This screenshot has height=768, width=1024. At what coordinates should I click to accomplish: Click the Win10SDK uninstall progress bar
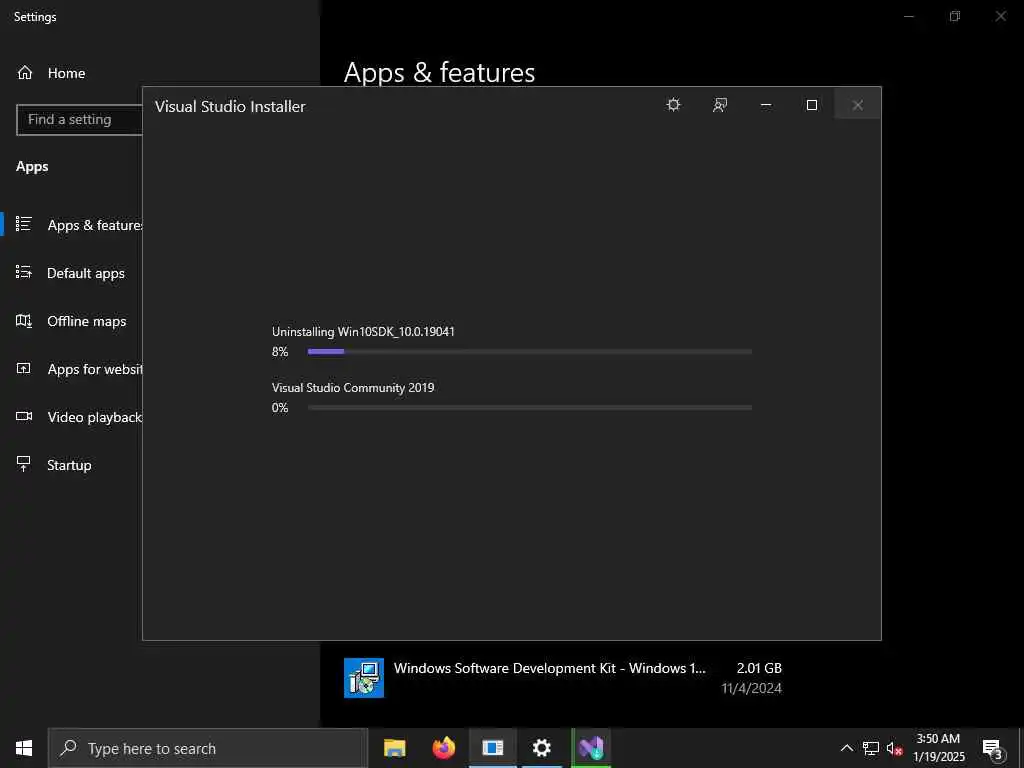(x=530, y=351)
